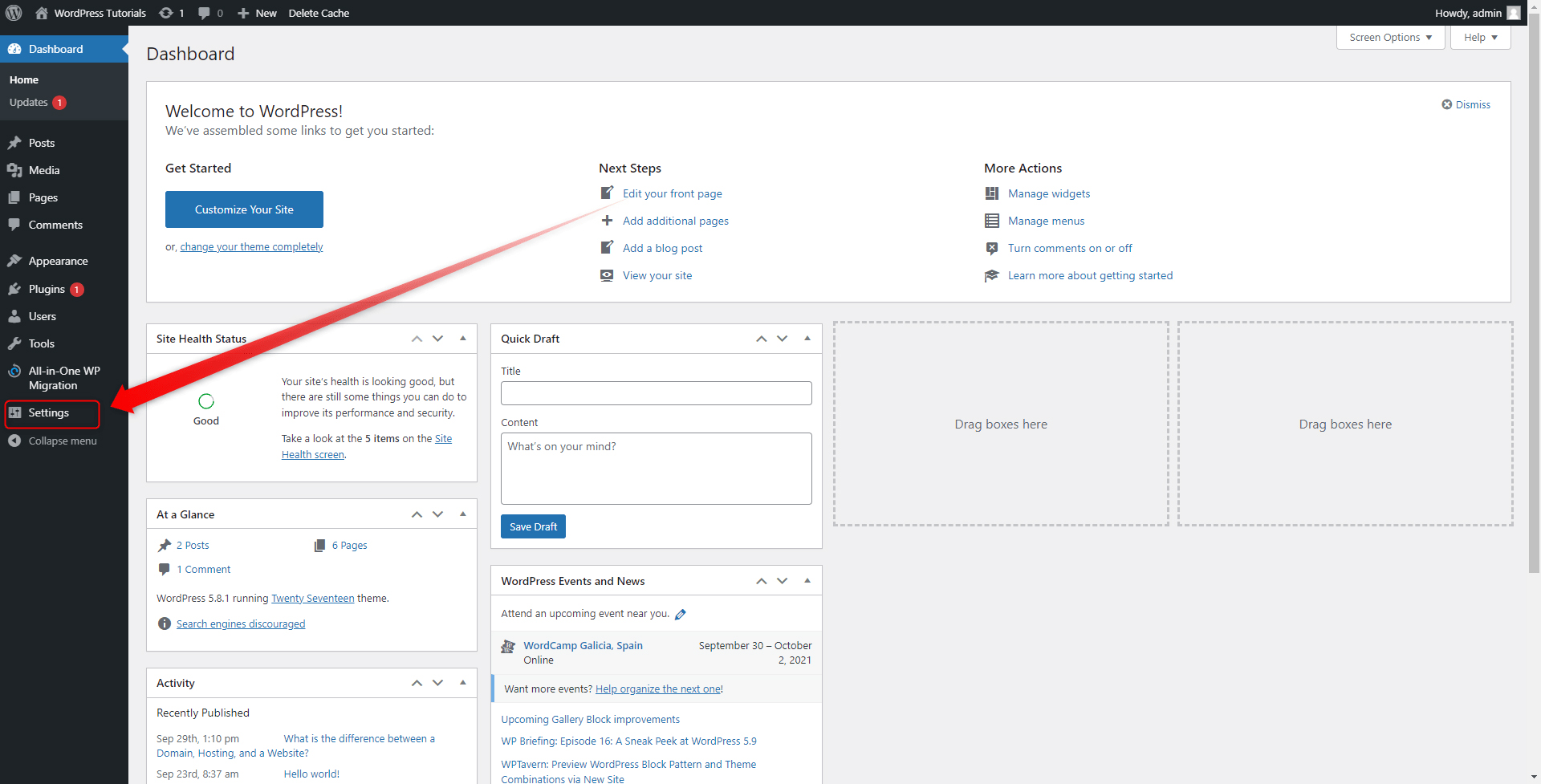
Task: Toggle WordPress Events and News panel
Action: click(x=807, y=581)
